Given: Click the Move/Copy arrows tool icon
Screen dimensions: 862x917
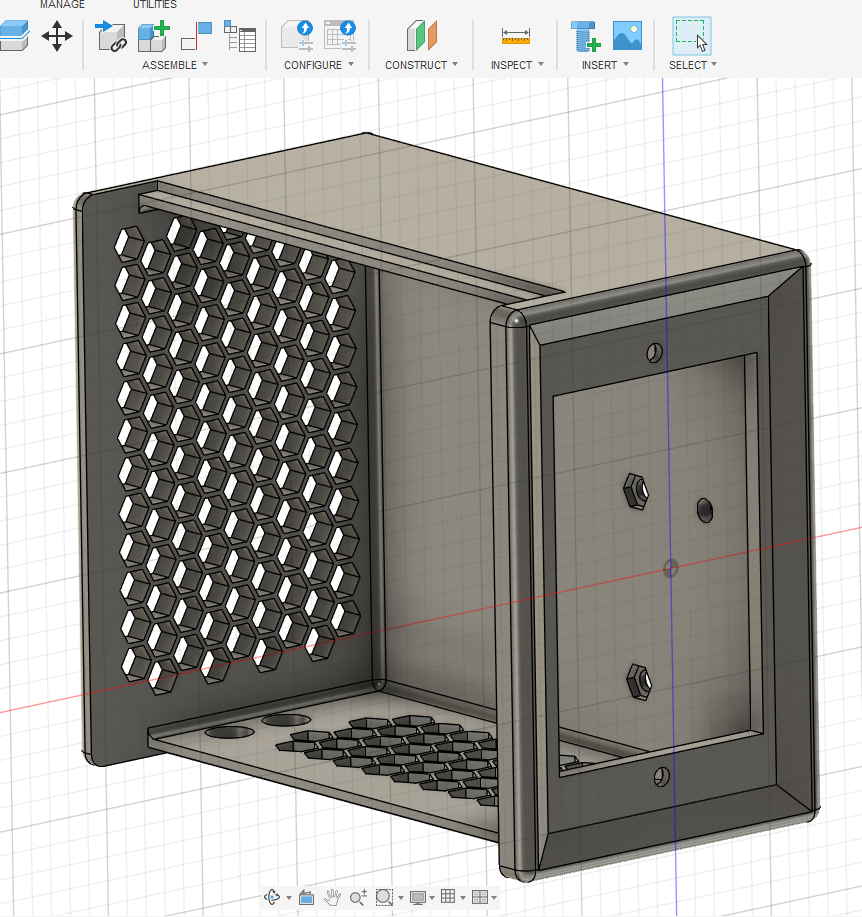Looking at the screenshot, I should tap(57, 37).
